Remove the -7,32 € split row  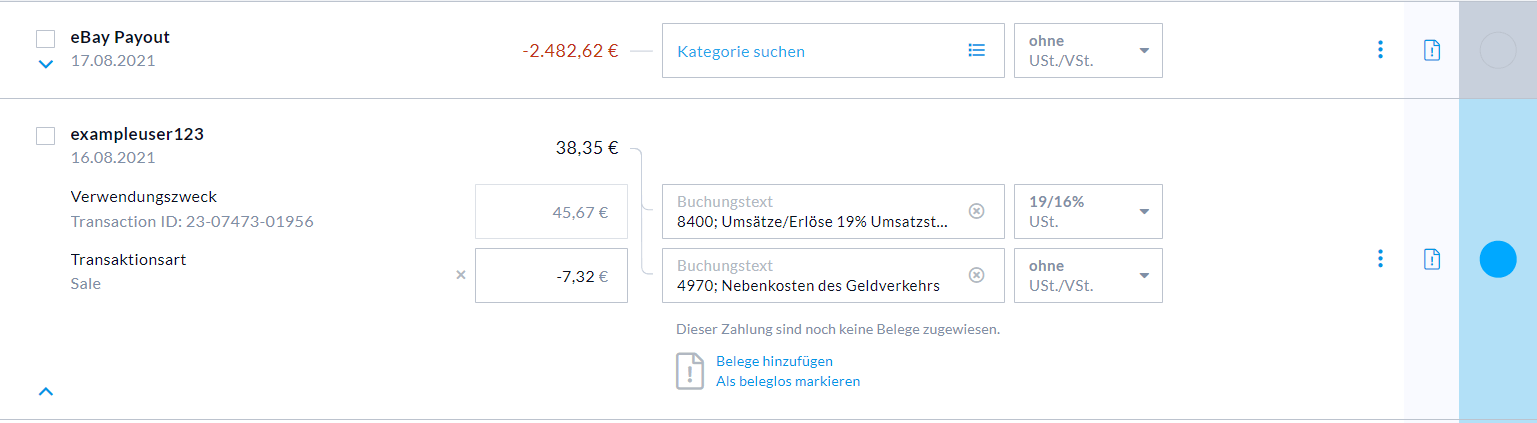tap(461, 275)
